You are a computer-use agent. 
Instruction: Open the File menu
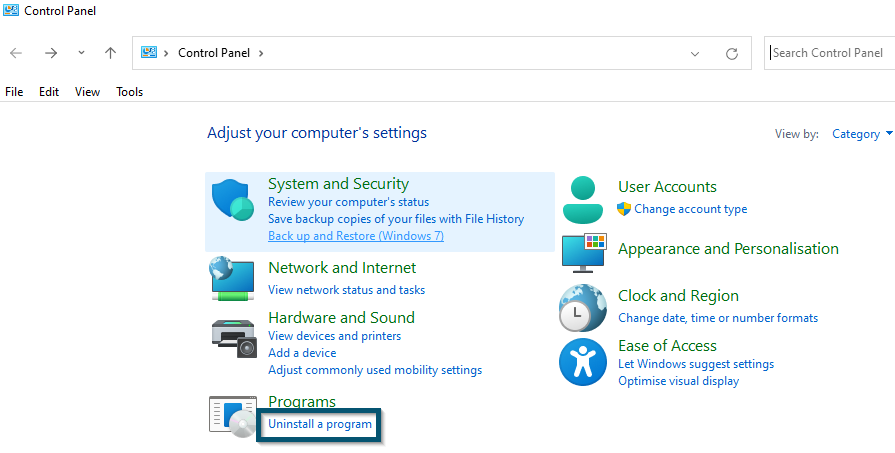[14, 92]
